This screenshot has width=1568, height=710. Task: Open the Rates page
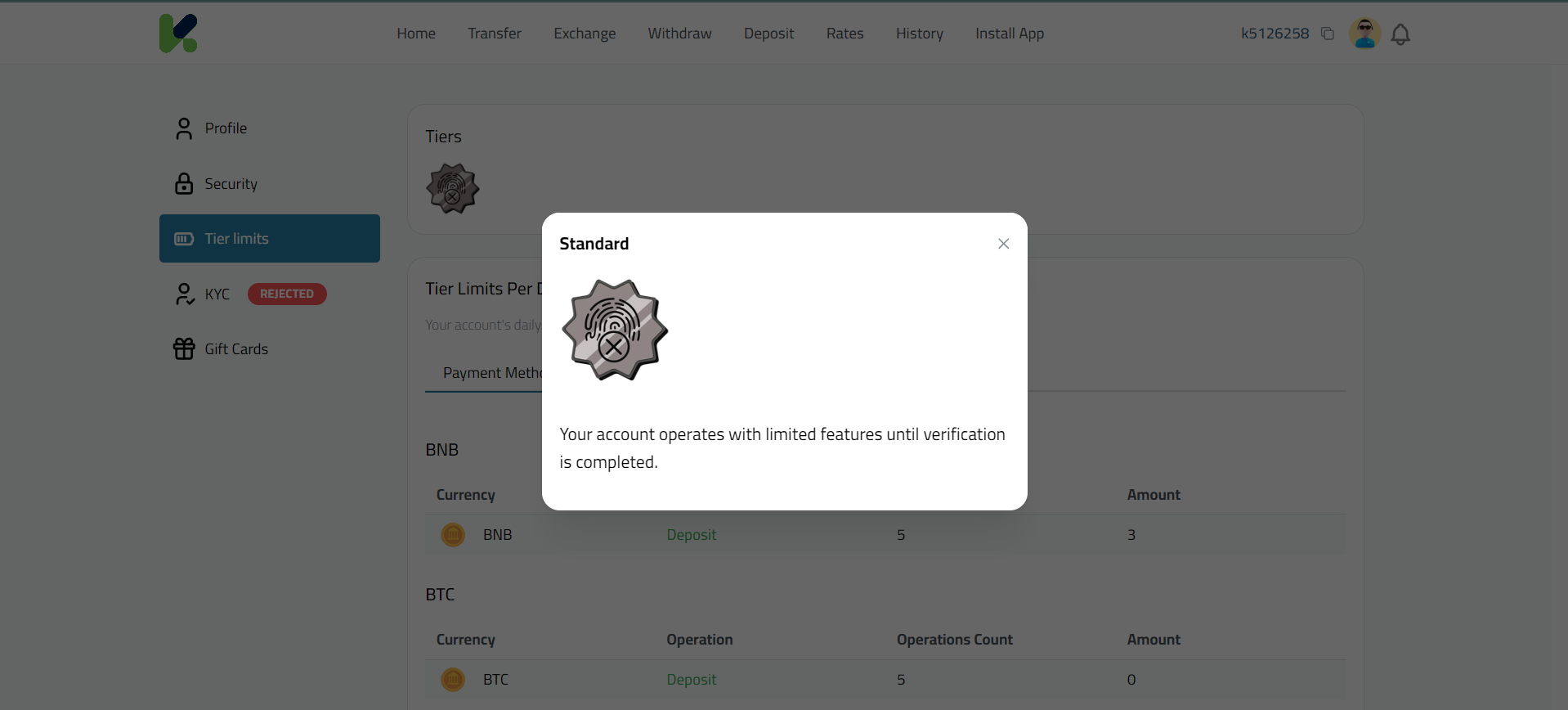(845, 34)
